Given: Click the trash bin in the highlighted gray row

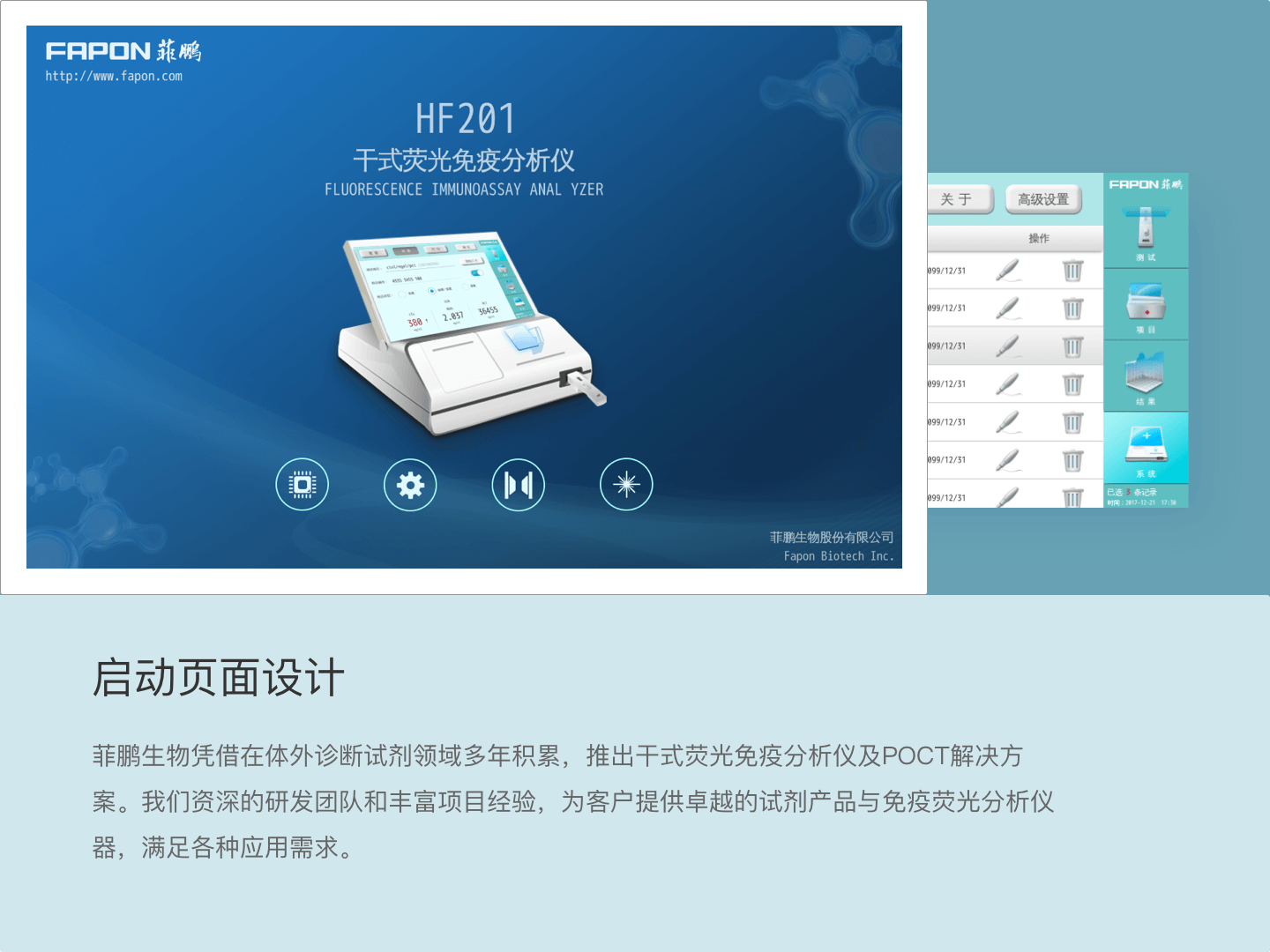Looking at the screenshot, I should 1072,346.
